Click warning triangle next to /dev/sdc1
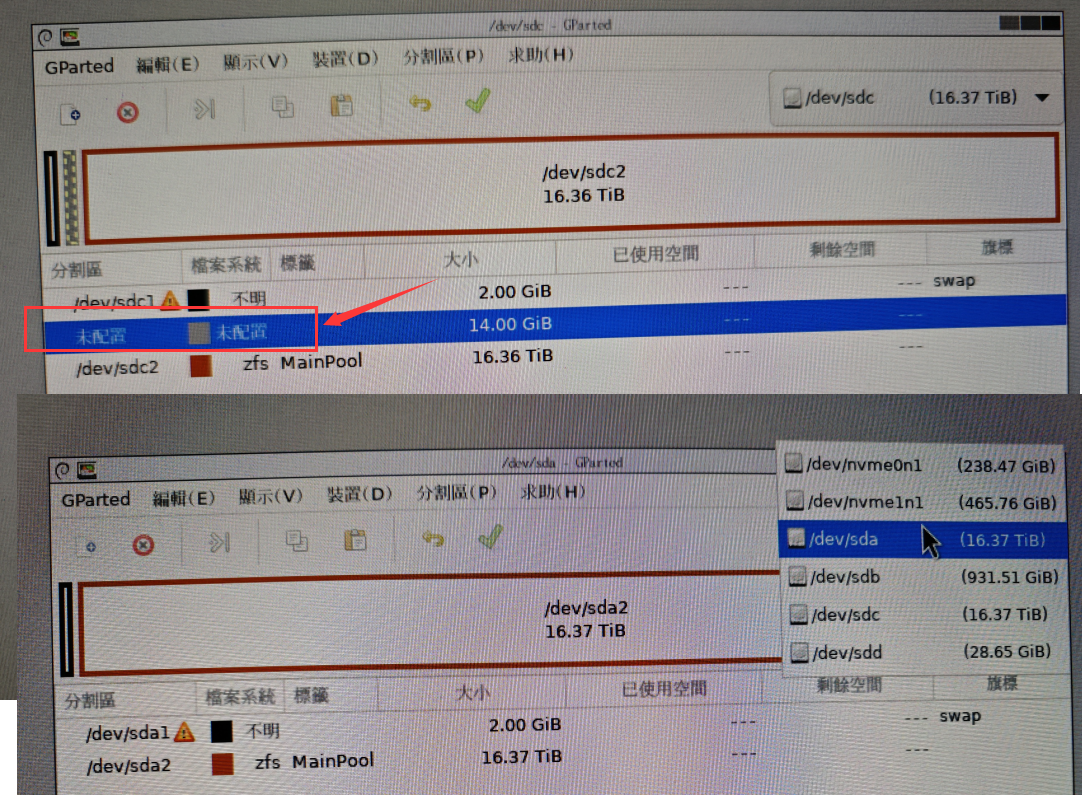Image resolution: width=1082 pixels, height=795 pixels. 170,300
